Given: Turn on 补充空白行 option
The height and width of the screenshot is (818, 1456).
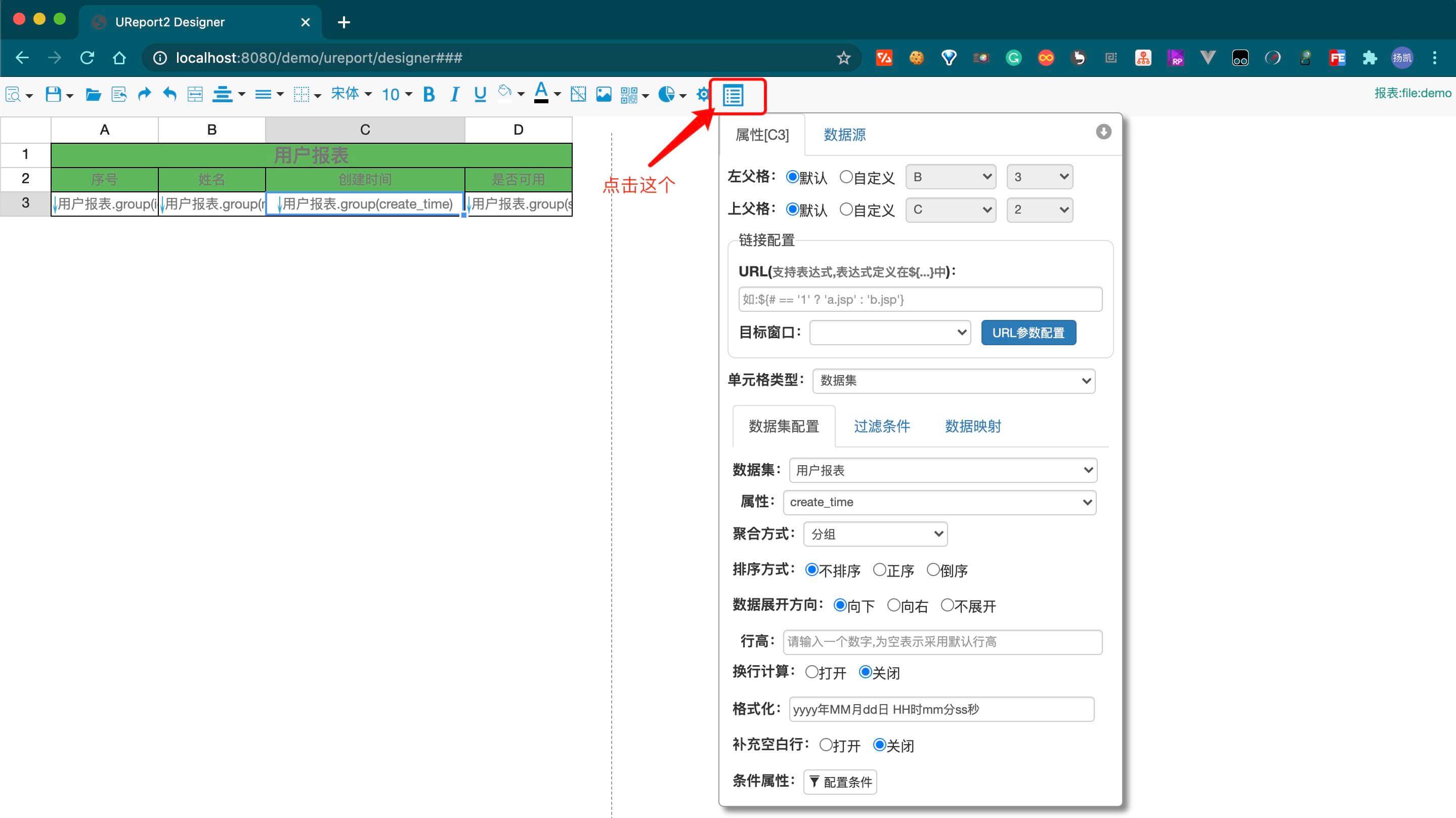Looking at the screenshot, I should pyautogui.click(x=826, y=745).
